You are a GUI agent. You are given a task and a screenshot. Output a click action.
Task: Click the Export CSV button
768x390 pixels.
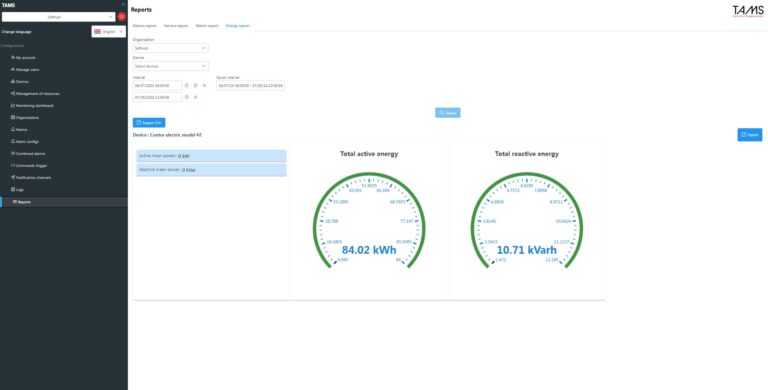(149, 122)
